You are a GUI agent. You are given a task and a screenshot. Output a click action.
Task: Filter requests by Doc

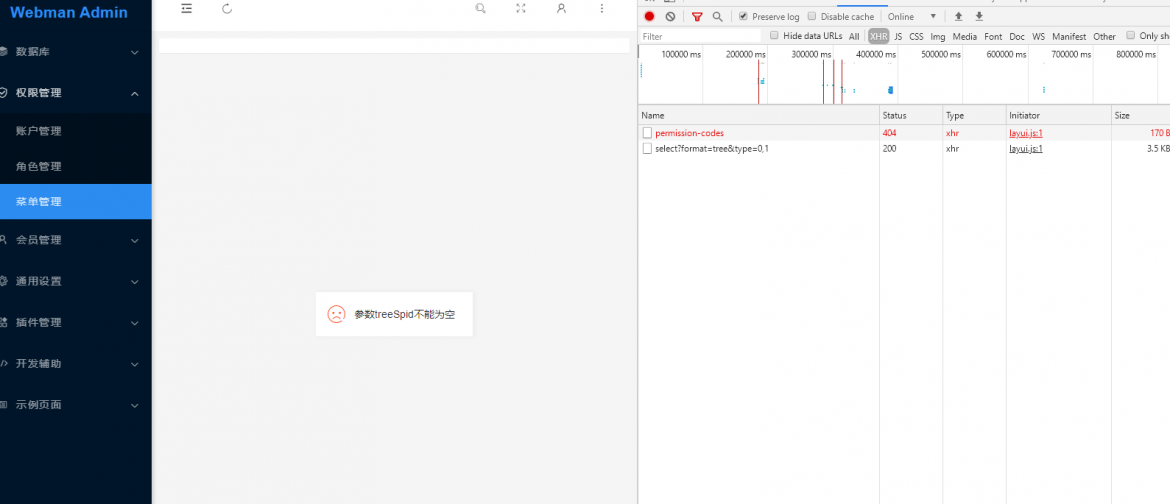pos(1017,37)
